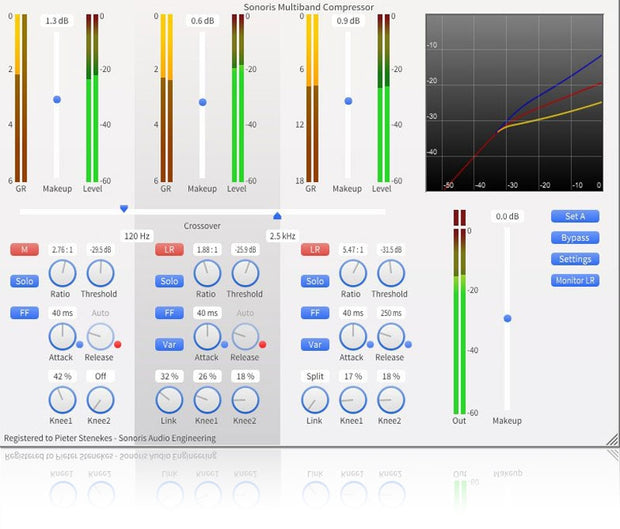Click the Bypass button

[575, 238]
